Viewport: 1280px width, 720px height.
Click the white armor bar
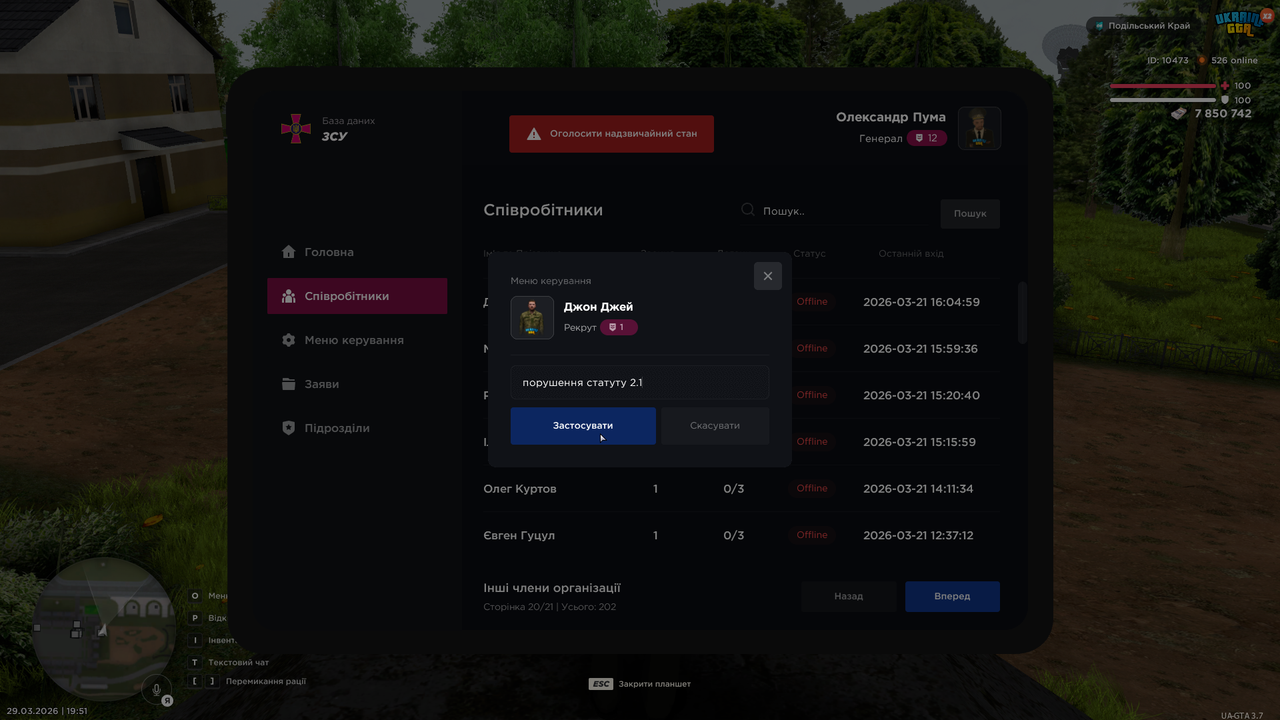coord(1163,100)
